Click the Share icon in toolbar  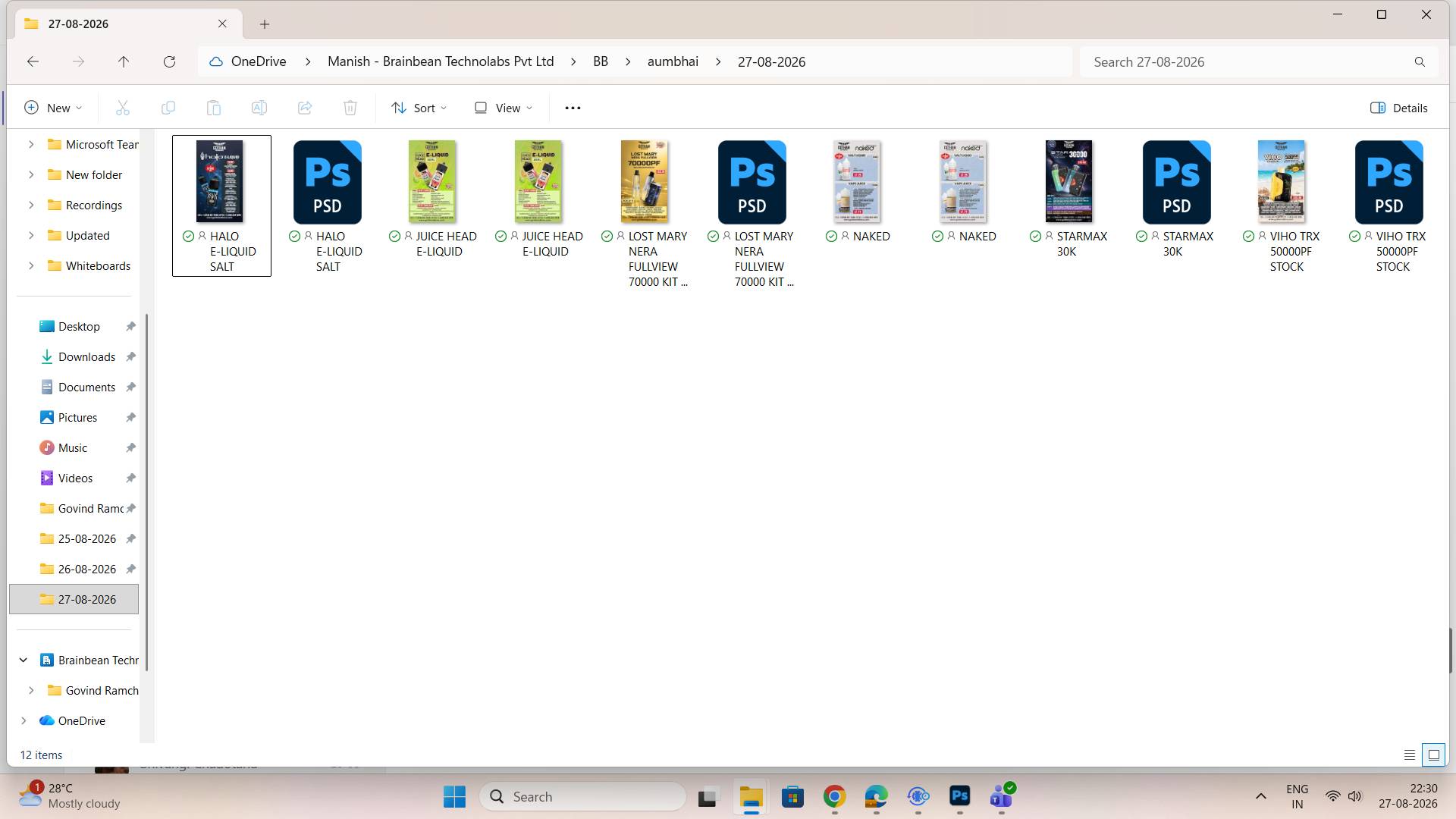tap(304, 108)
